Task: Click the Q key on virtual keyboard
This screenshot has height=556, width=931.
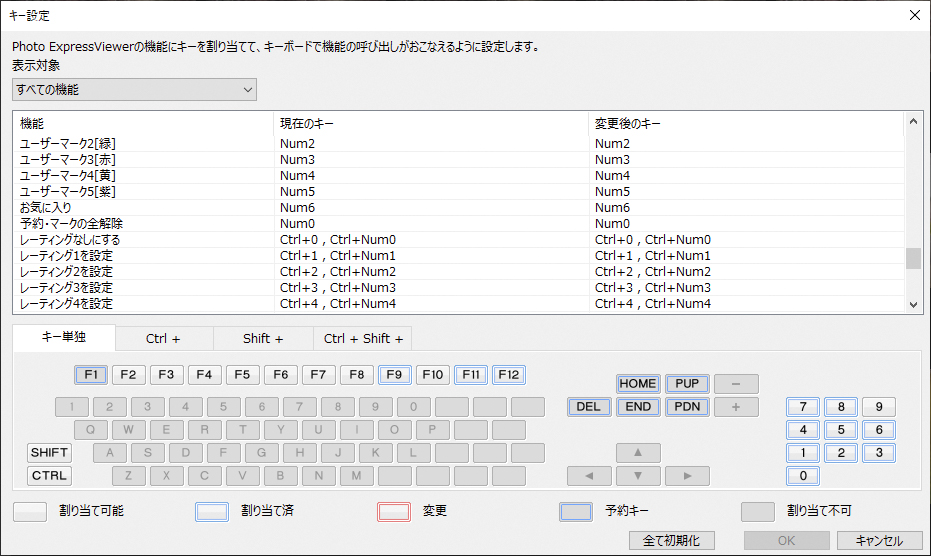Action: 91,429
